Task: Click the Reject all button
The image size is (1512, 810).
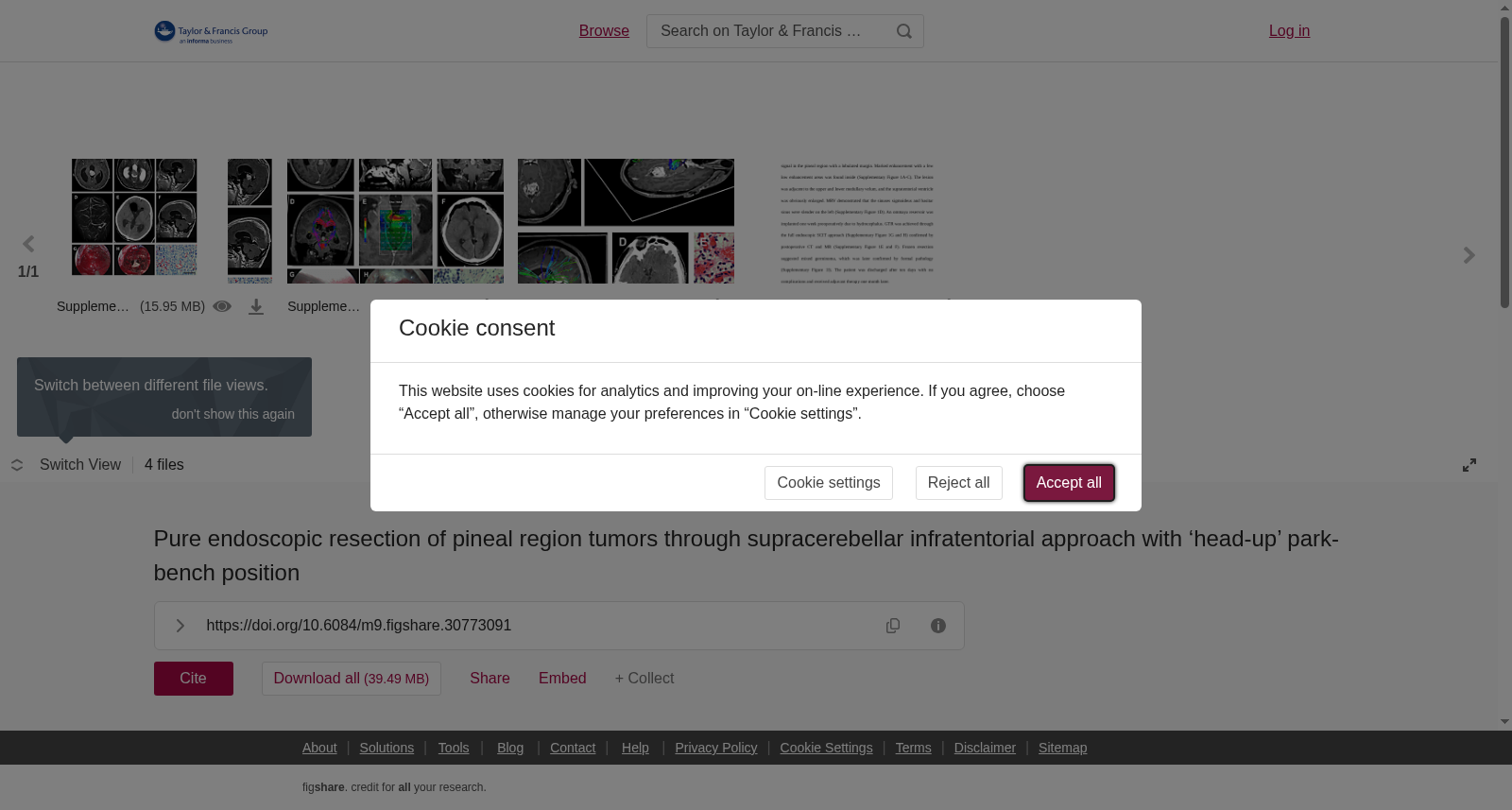Action: click(x=958, y=483)
